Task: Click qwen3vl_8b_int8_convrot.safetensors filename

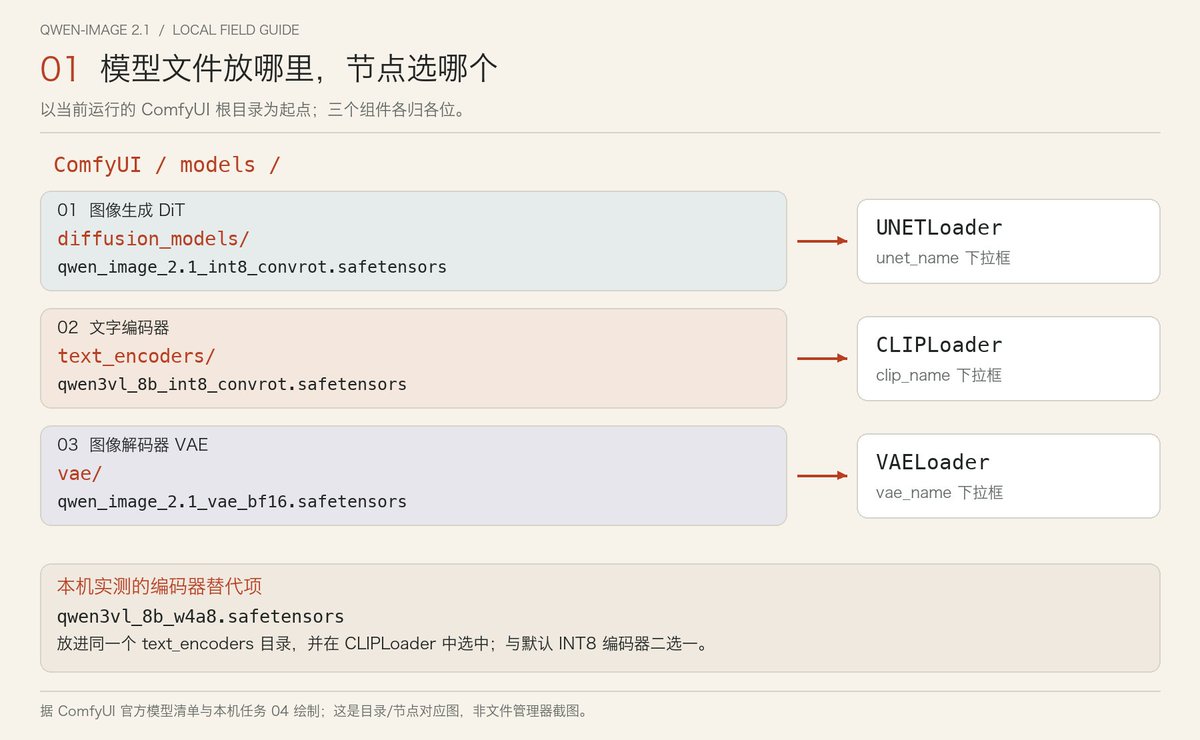Action: click(x=232, y=384)
